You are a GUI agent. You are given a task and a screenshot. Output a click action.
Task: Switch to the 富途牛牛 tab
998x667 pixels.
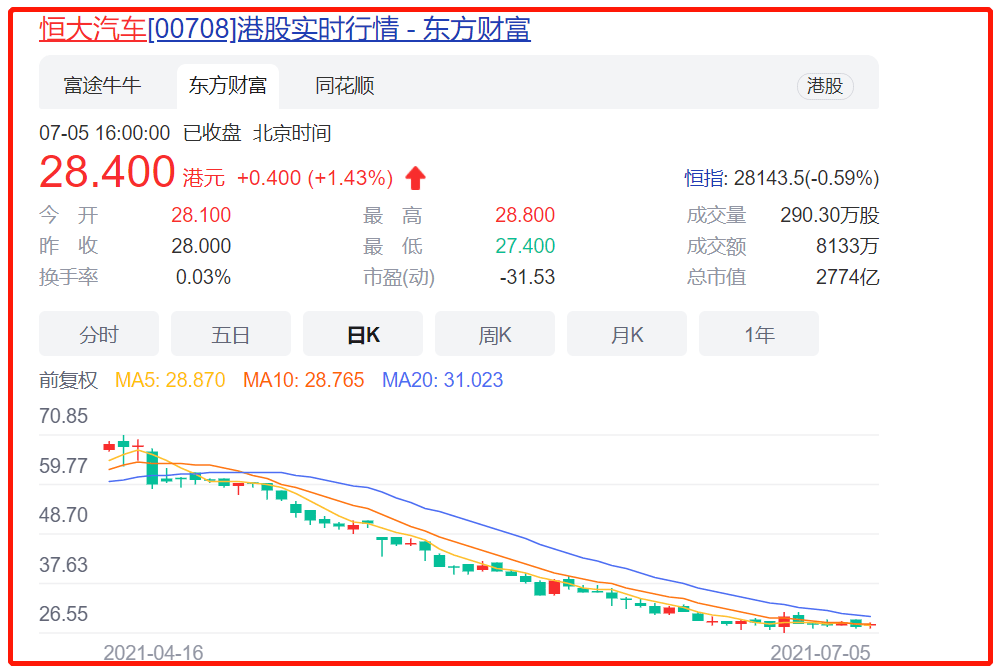point(102,85)
